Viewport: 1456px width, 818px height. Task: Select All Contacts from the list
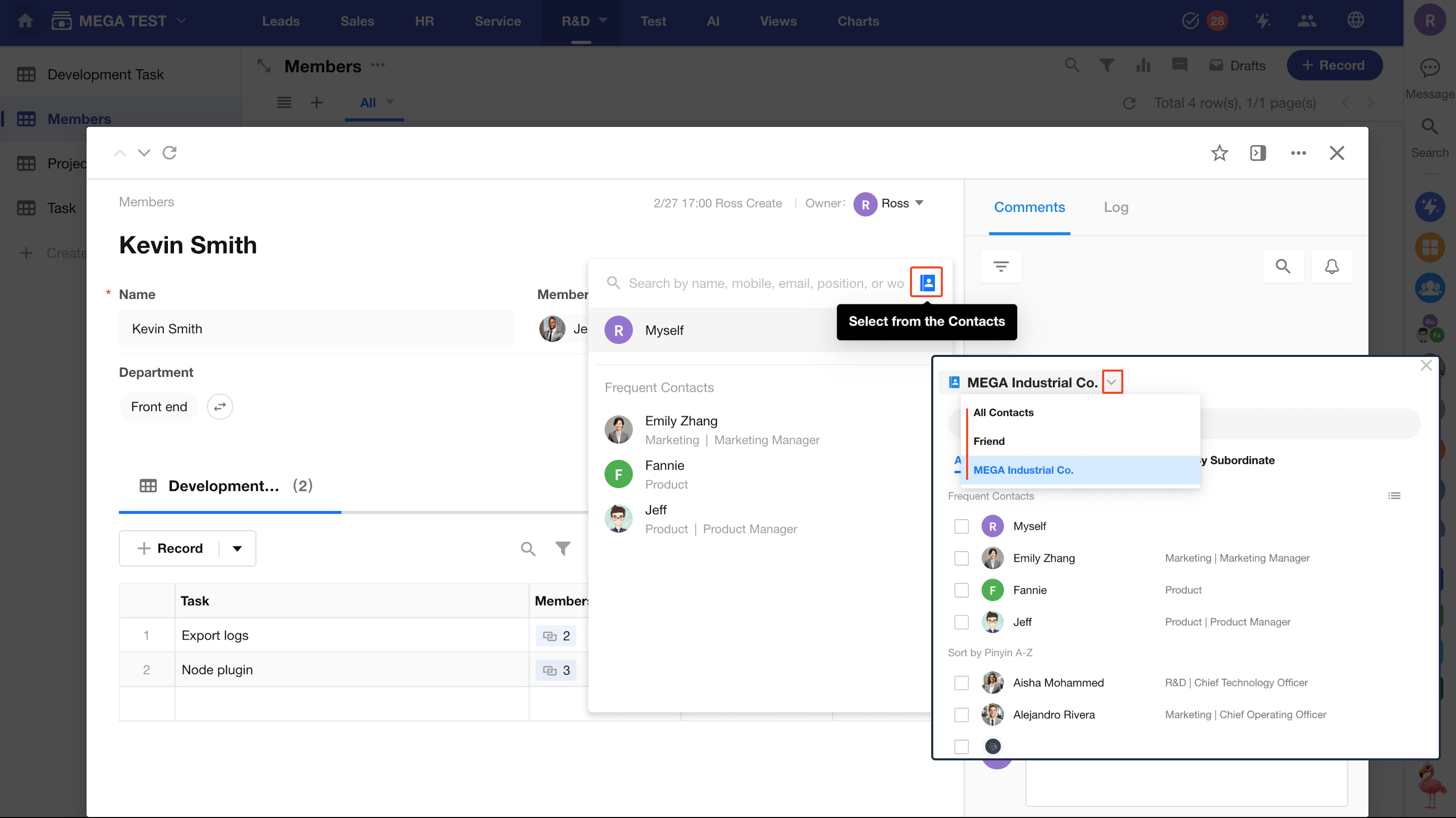1003,413
